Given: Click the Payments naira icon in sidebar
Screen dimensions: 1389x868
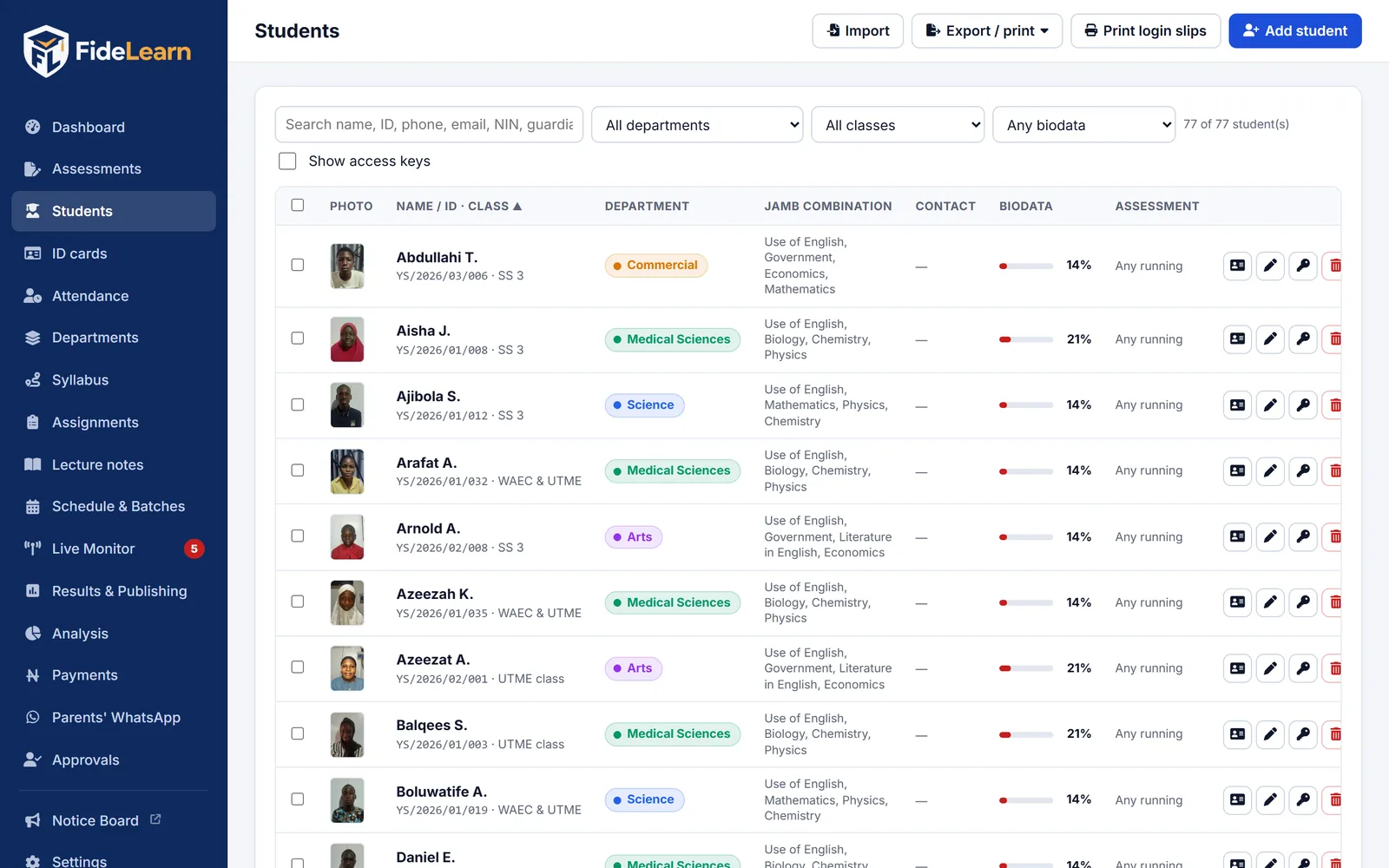Looking at the screenshot, I should [33, 675].
